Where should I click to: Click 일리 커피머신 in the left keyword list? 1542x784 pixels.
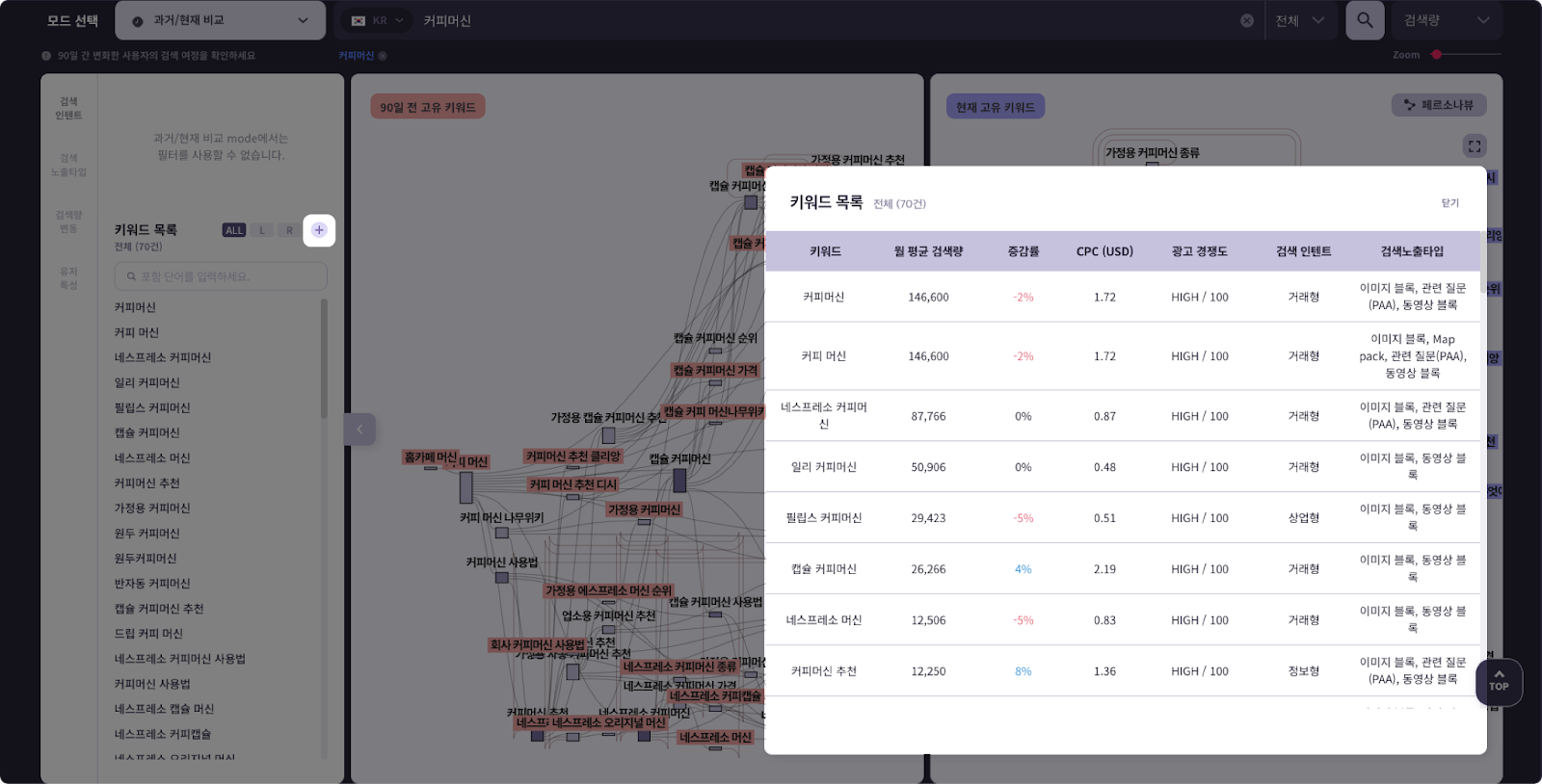147,382
